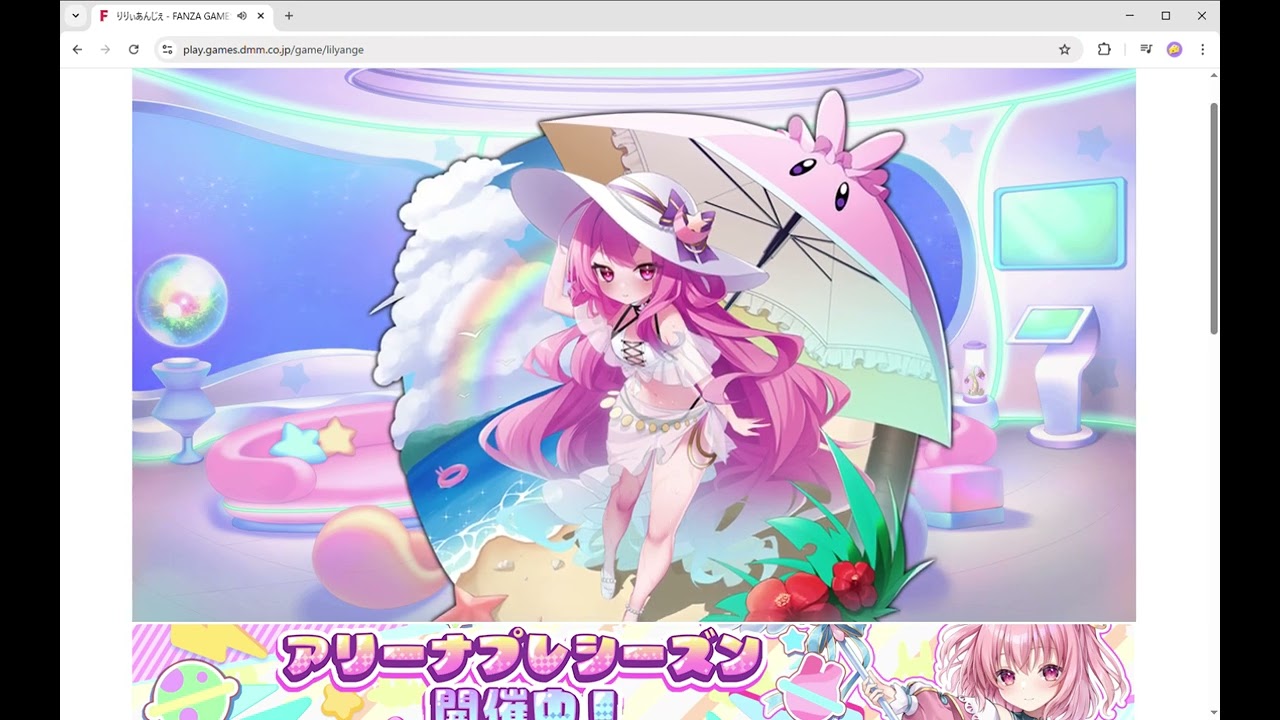Click the page's vertical scrollbar thumb
The height and width of the screenshot is (720, 1280).
(x=1214, y=218)
